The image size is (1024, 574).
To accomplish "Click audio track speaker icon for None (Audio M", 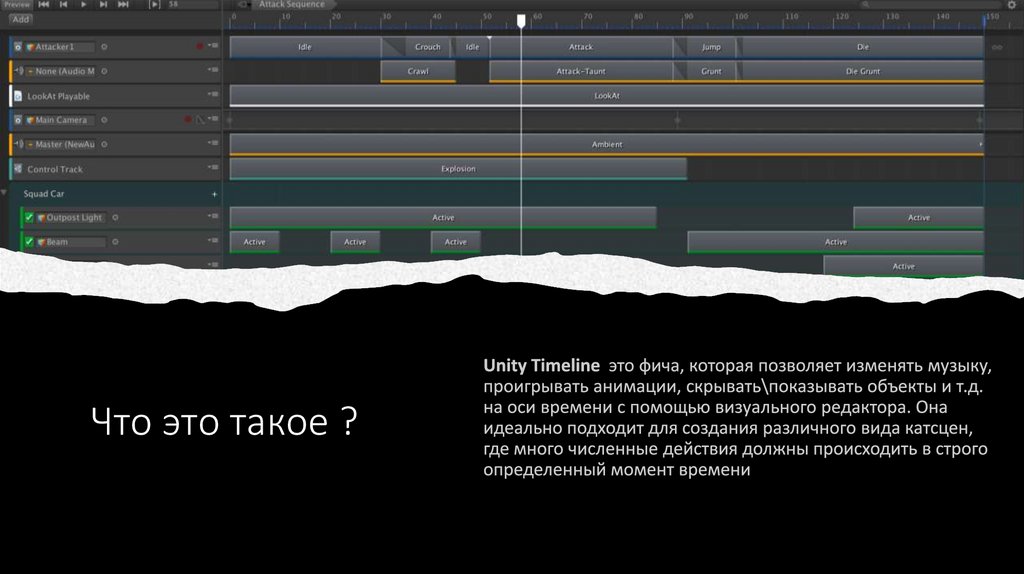I will pos(19,71).
